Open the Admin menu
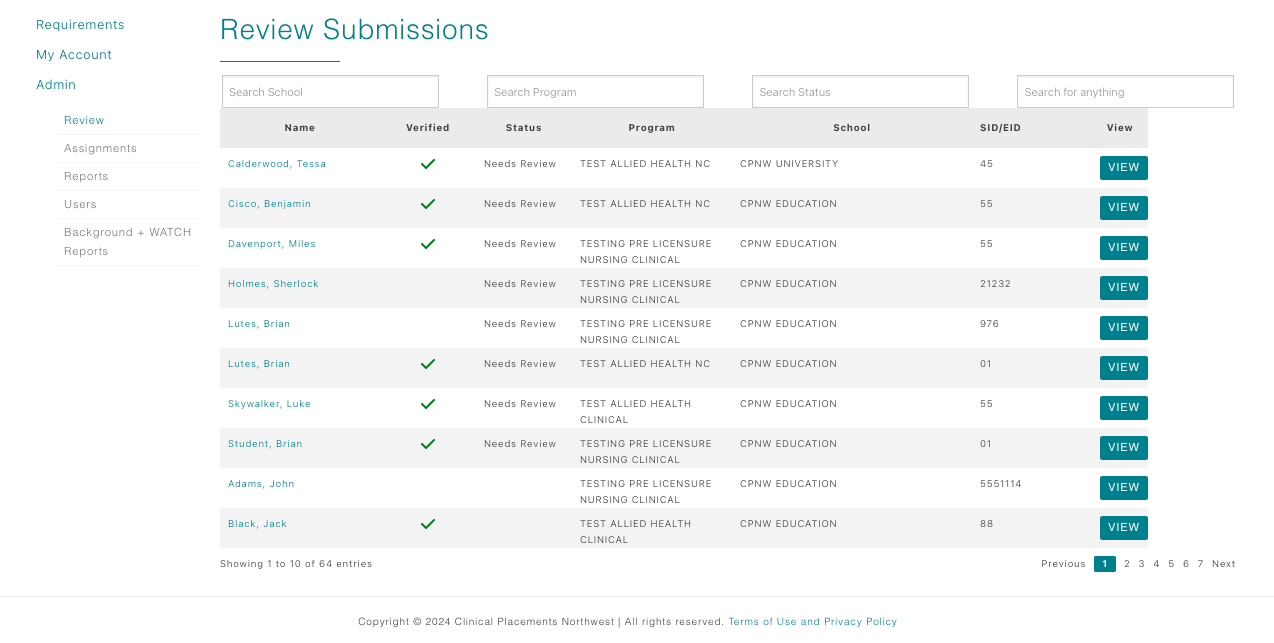Image resolution: width=1274 pixels, height=643 pixels. [x=56, y=84]
